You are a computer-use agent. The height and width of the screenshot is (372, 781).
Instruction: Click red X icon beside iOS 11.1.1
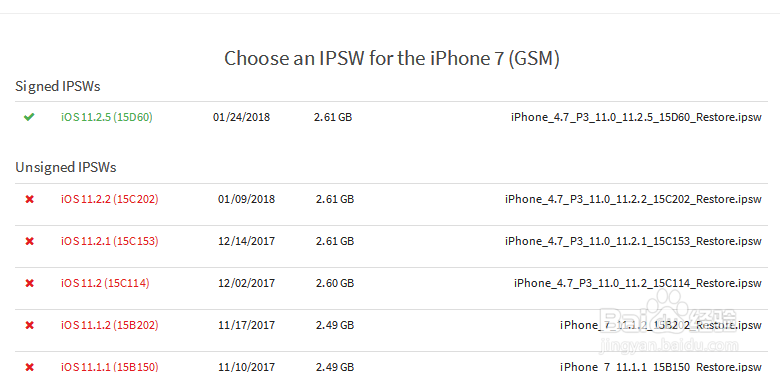[x=30, y=367]
